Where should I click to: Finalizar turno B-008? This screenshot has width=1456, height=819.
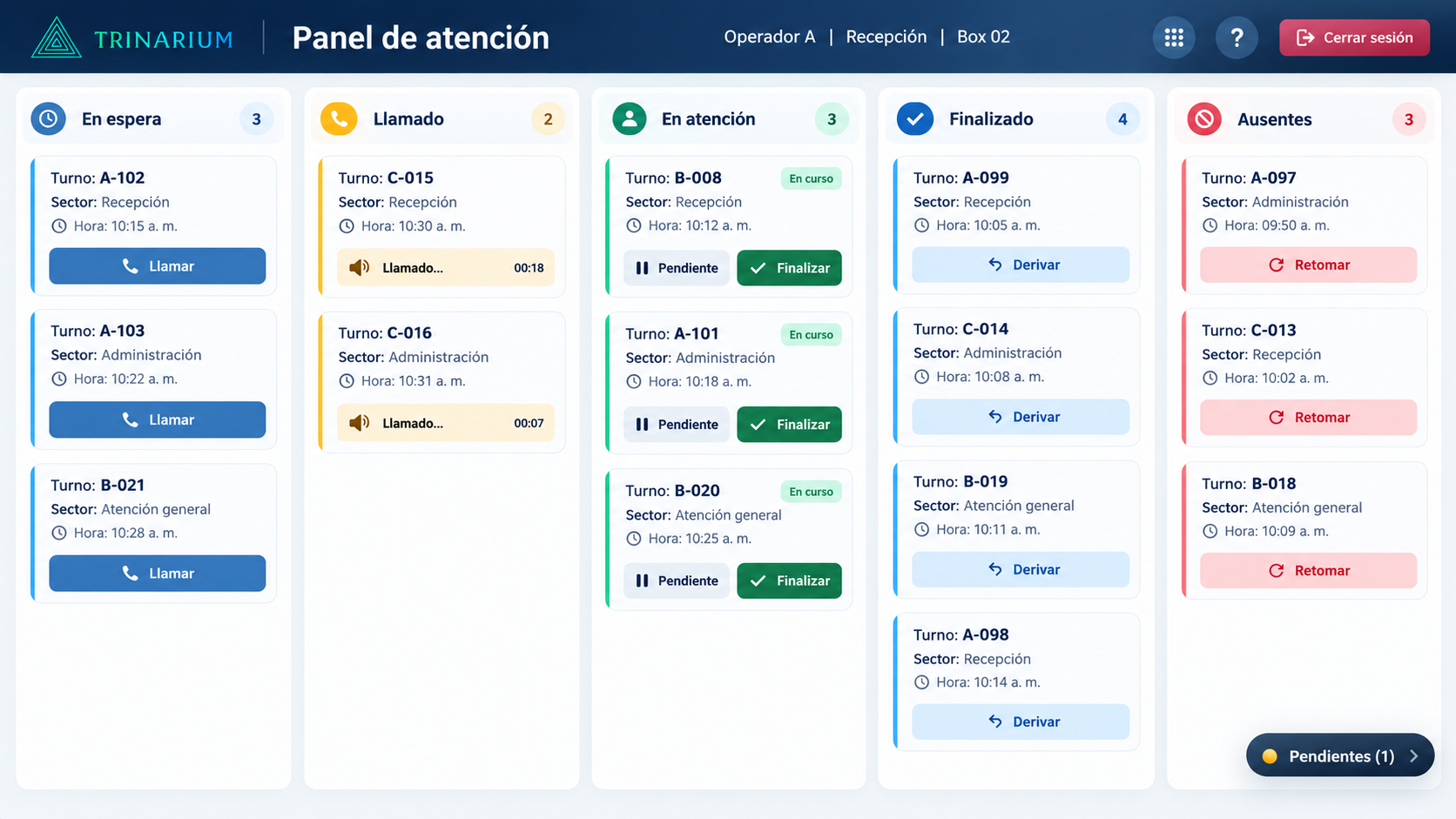coord(789,268)
